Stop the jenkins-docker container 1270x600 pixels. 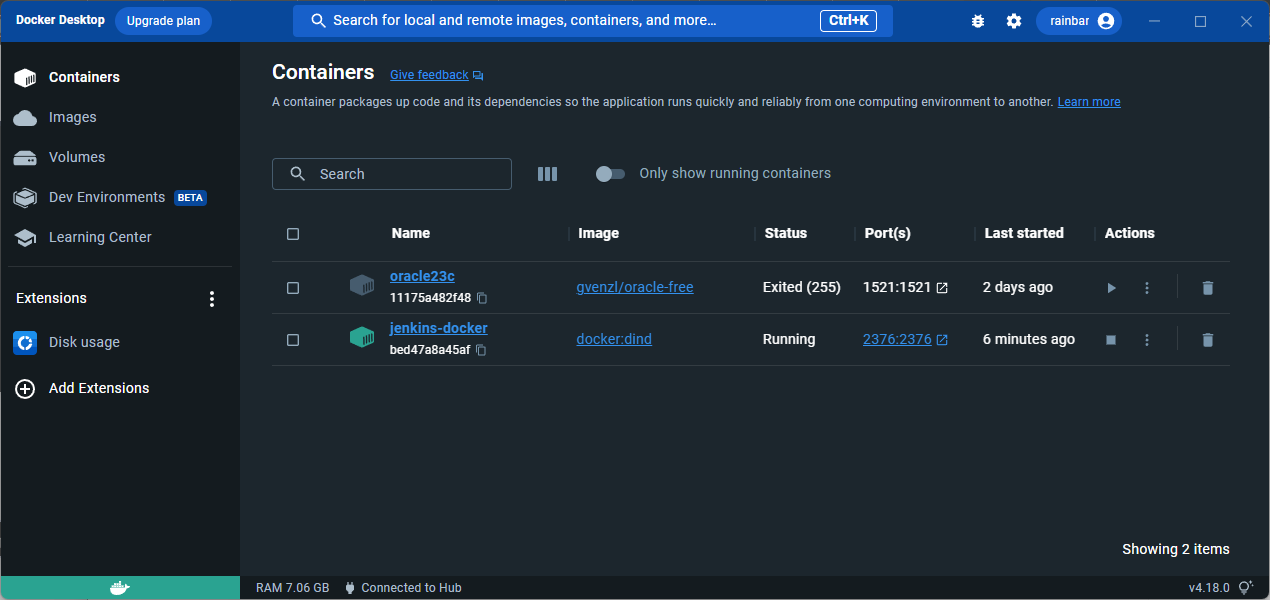pos(1111,340)
